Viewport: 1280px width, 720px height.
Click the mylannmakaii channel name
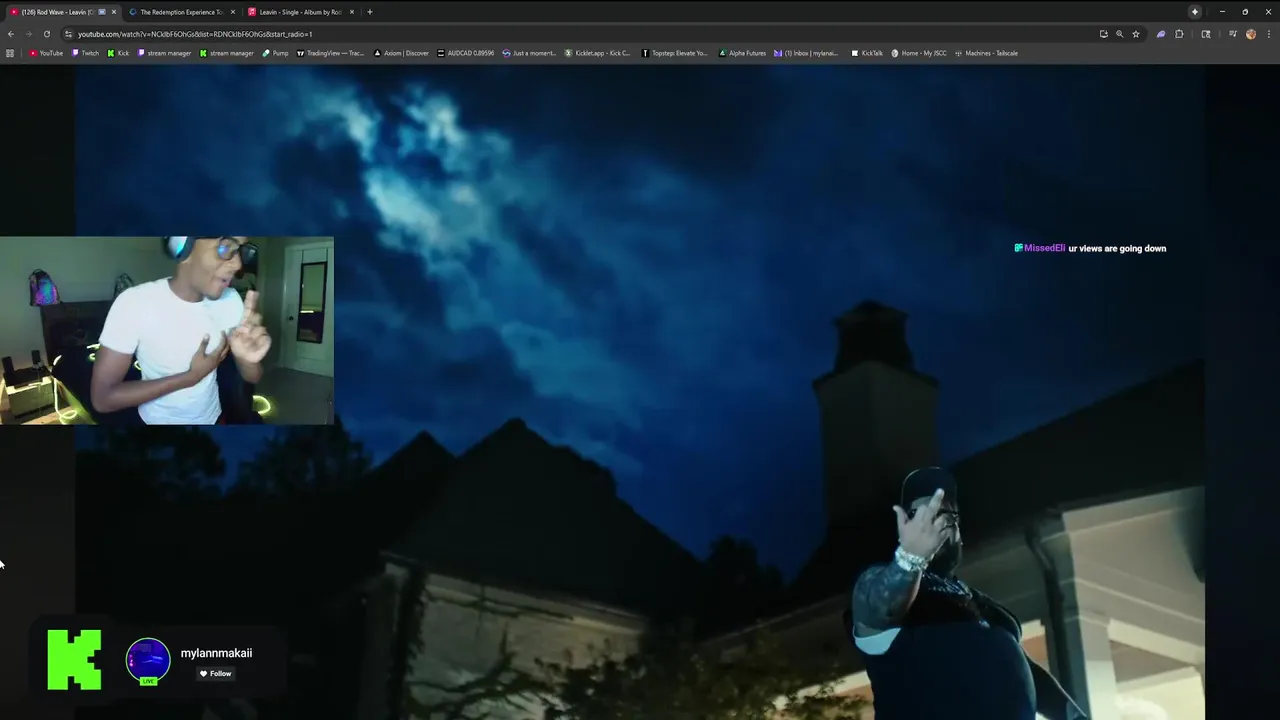tap(216, 653)
